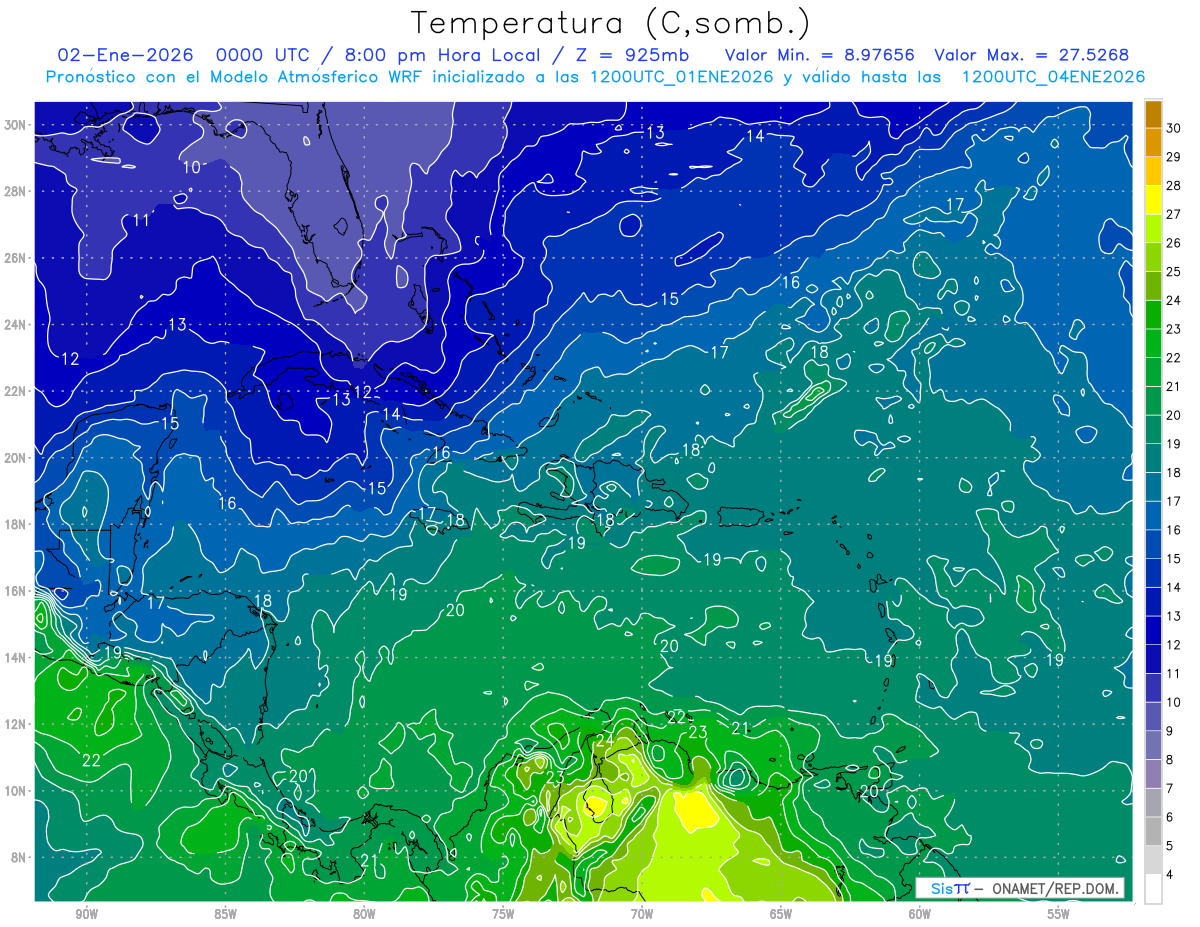Viewport: 1200px width, 927px height.
Task: Select the date text '02-Ene-2026'
Action: (125, 55)
